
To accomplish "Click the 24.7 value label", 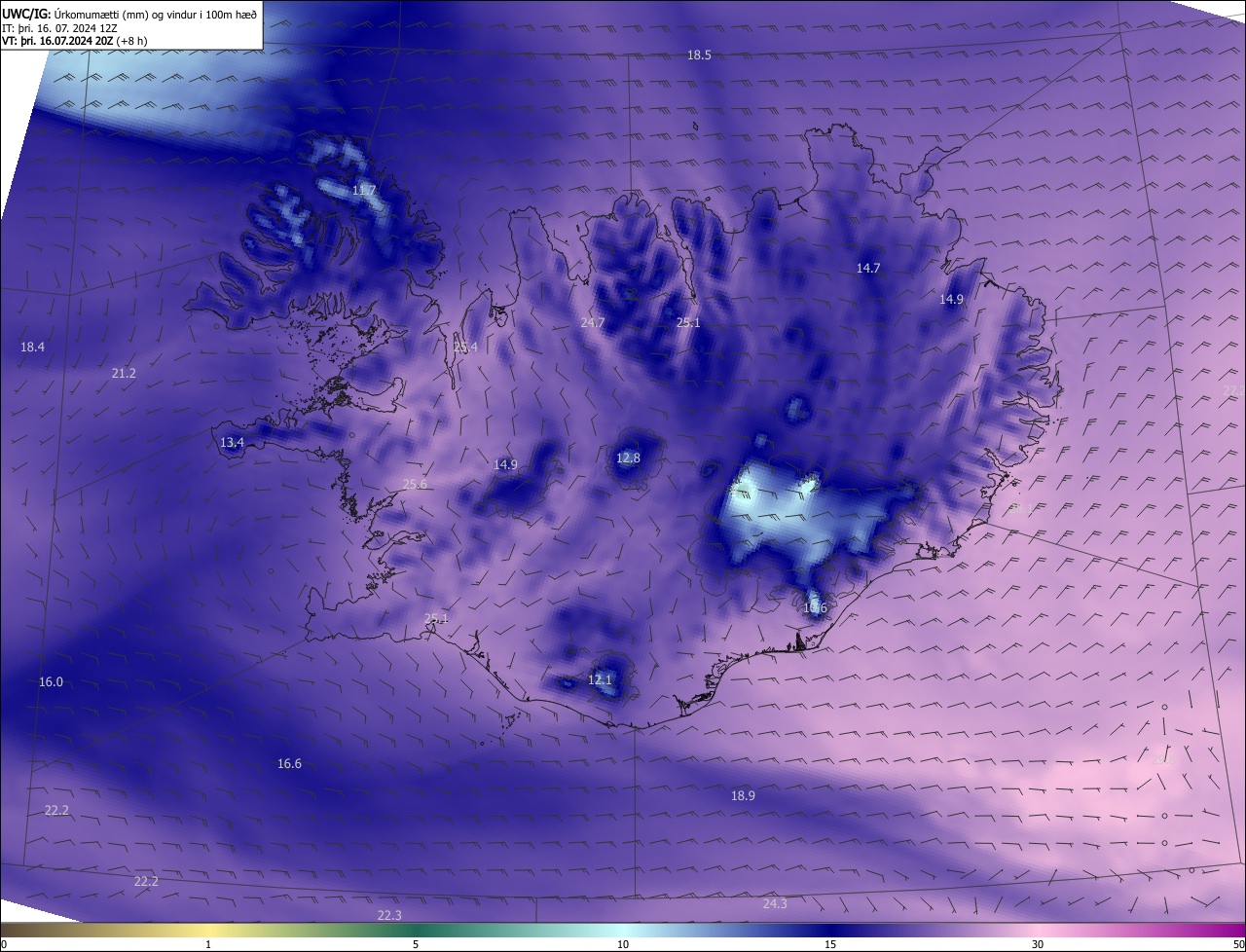I will click(x=593, y=322).
